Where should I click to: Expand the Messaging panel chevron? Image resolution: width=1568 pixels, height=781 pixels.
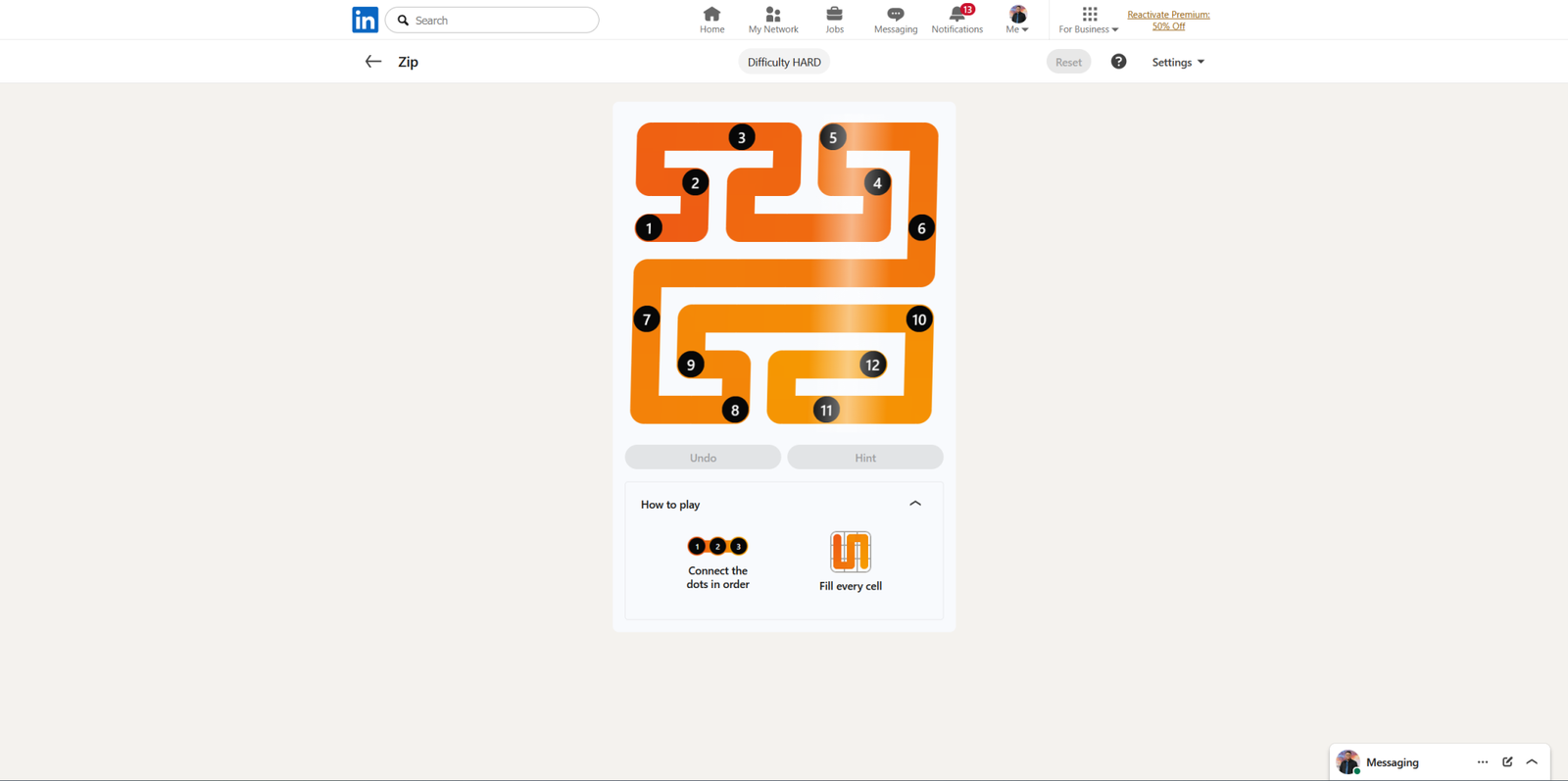coord(1532,761)
